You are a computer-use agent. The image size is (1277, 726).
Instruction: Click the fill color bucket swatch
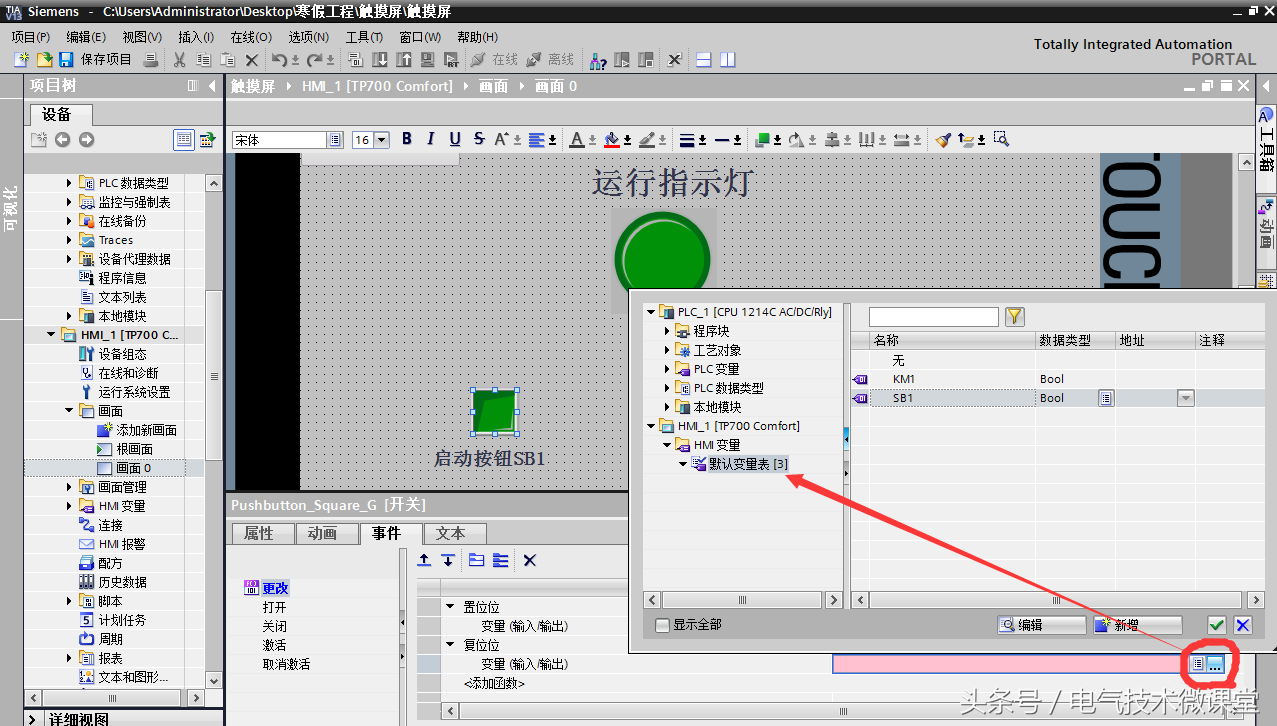(612, 139)
